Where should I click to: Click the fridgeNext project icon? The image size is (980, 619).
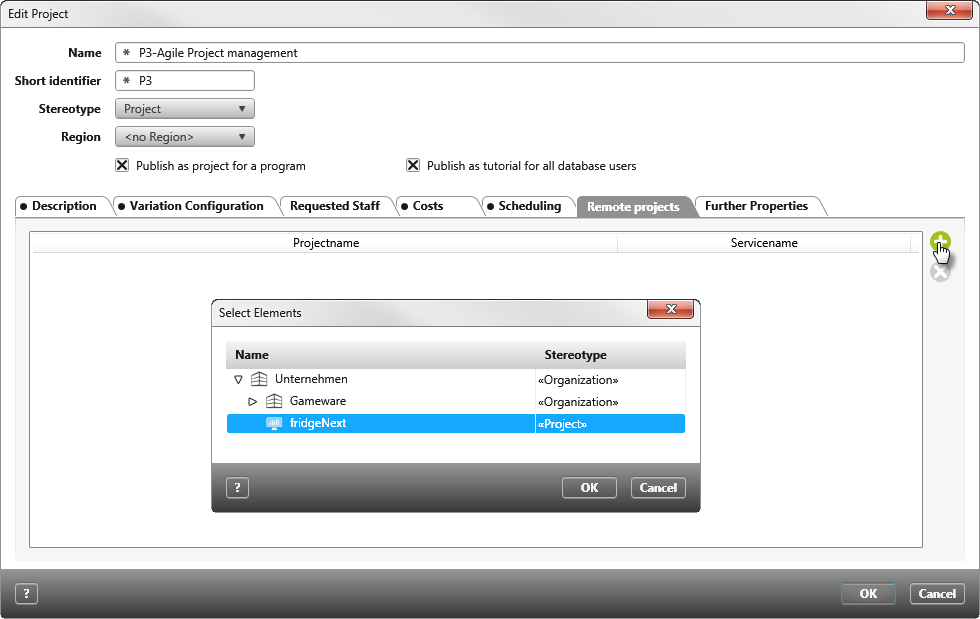pos(274,423)
